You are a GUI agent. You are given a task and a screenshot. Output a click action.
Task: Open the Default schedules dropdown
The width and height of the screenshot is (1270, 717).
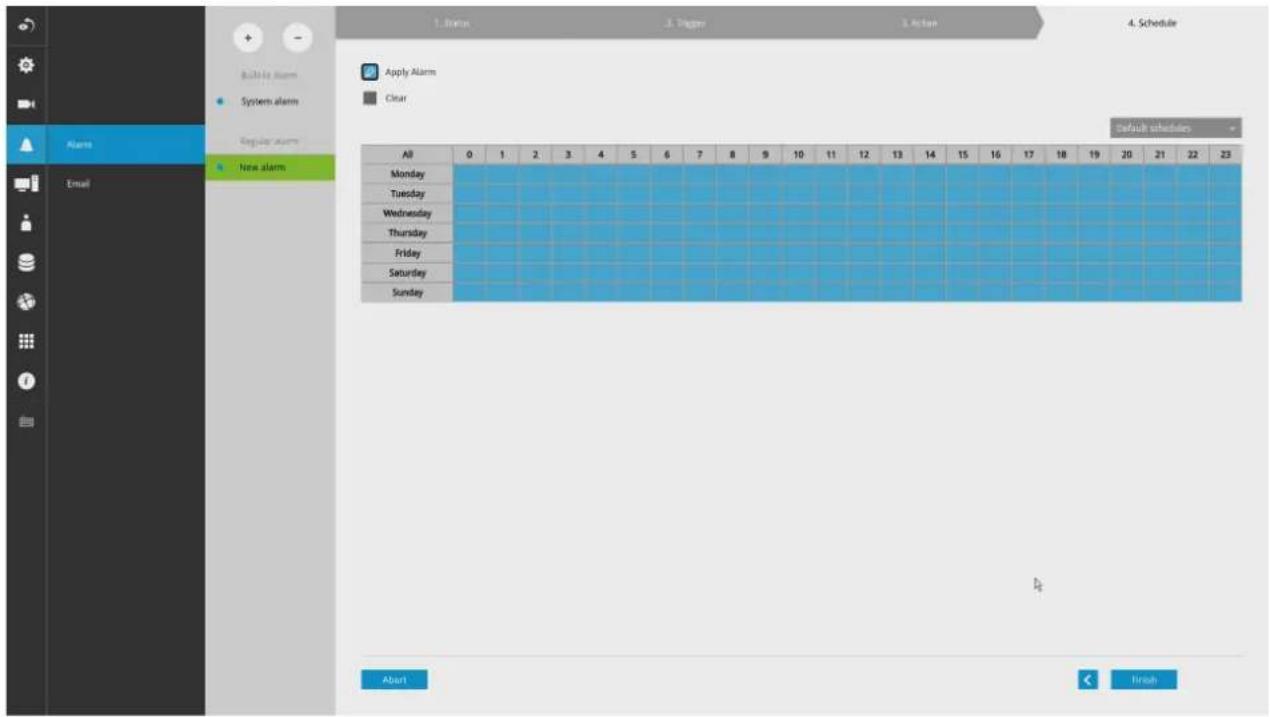[x=1176, y=128]
